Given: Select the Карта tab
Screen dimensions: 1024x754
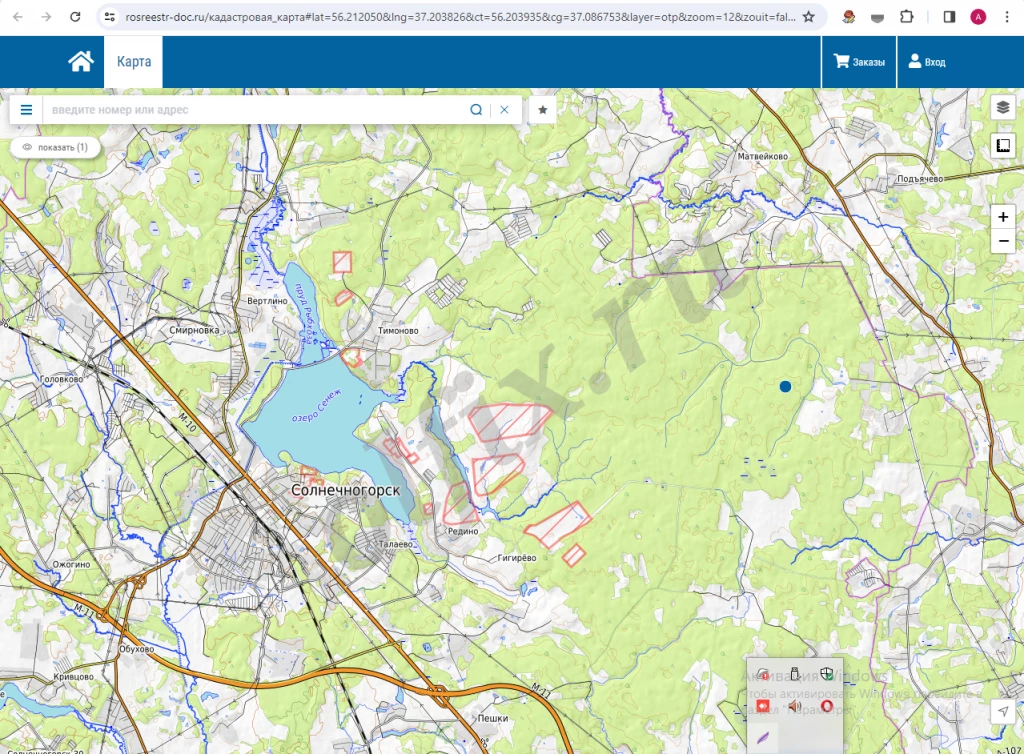Looking at the screenshot, I should (x=134, y=62).
